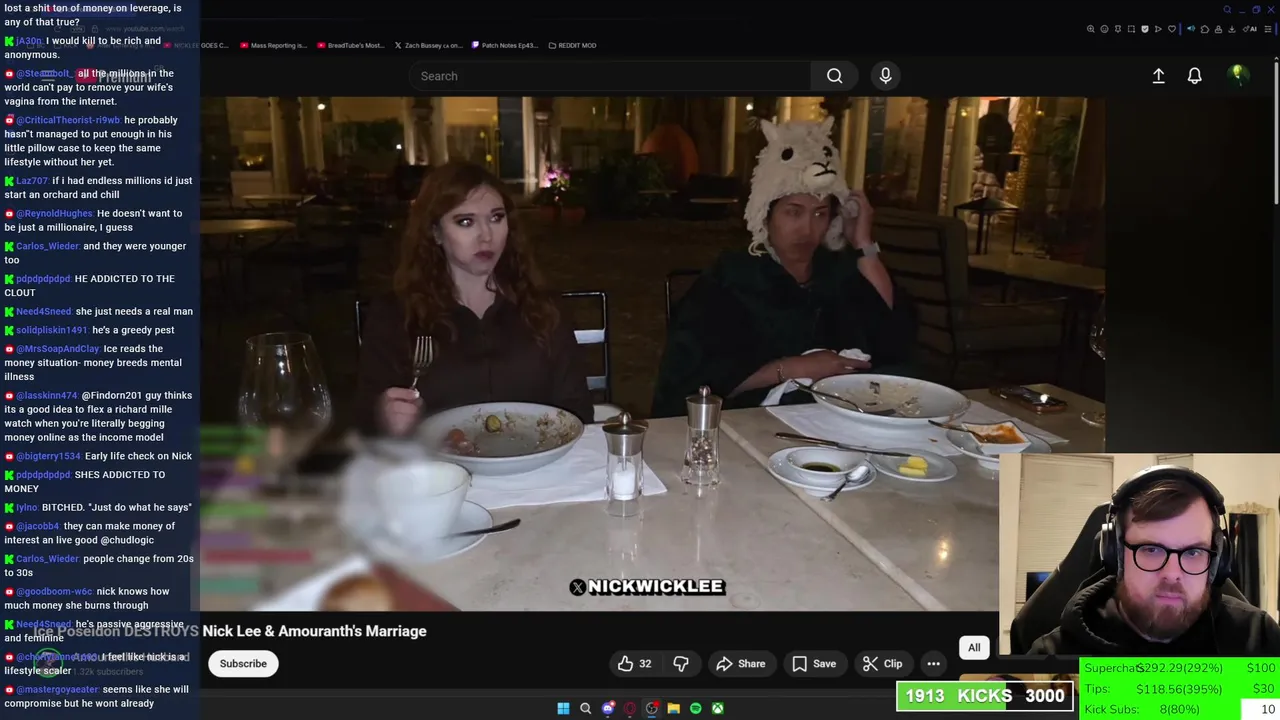Click chat username @goodboom-w6c
This screenshot has width=1280, height=720.
pyautogui.click(x=54, y=591)
